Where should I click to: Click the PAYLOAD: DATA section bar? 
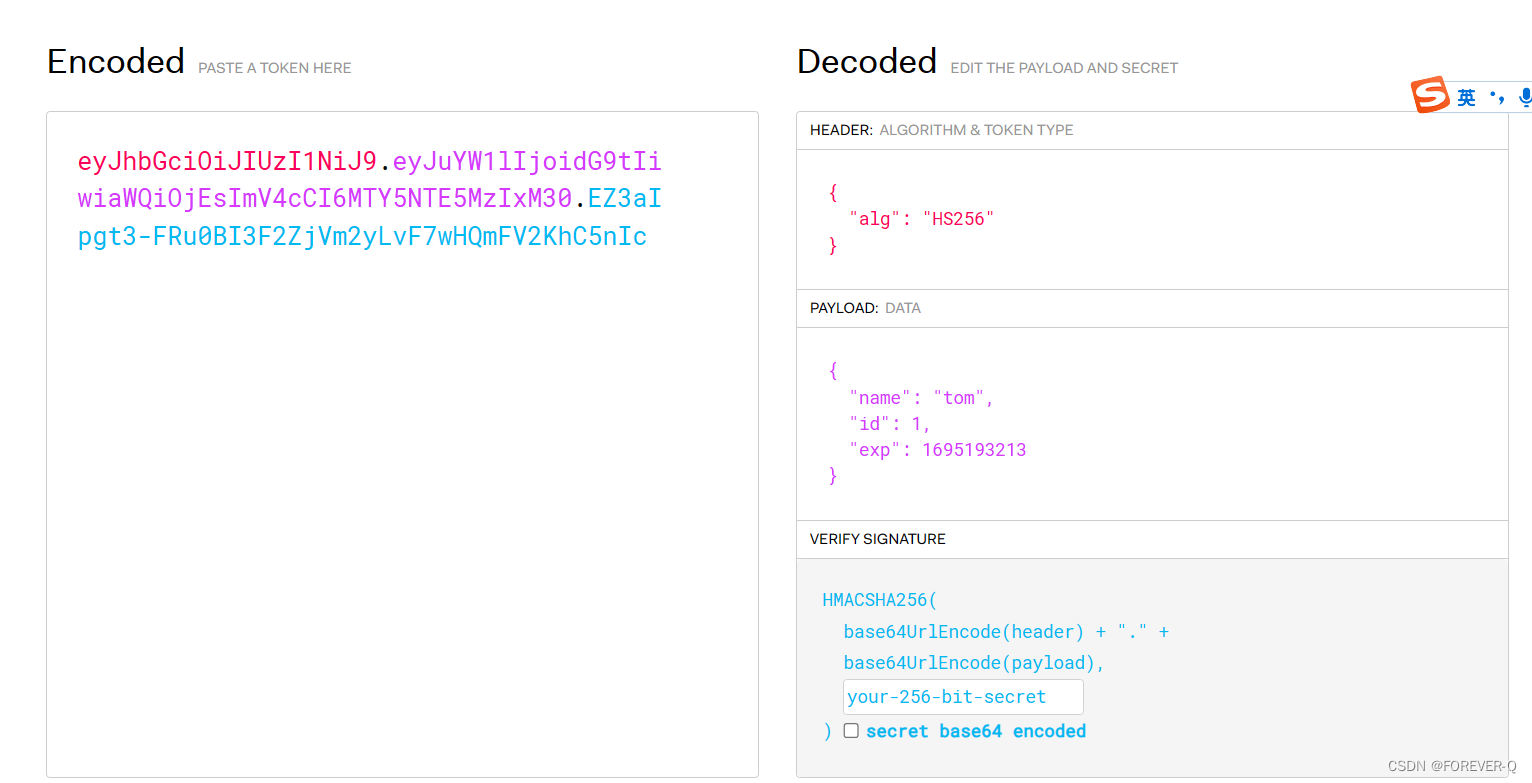pos(1150,308)
